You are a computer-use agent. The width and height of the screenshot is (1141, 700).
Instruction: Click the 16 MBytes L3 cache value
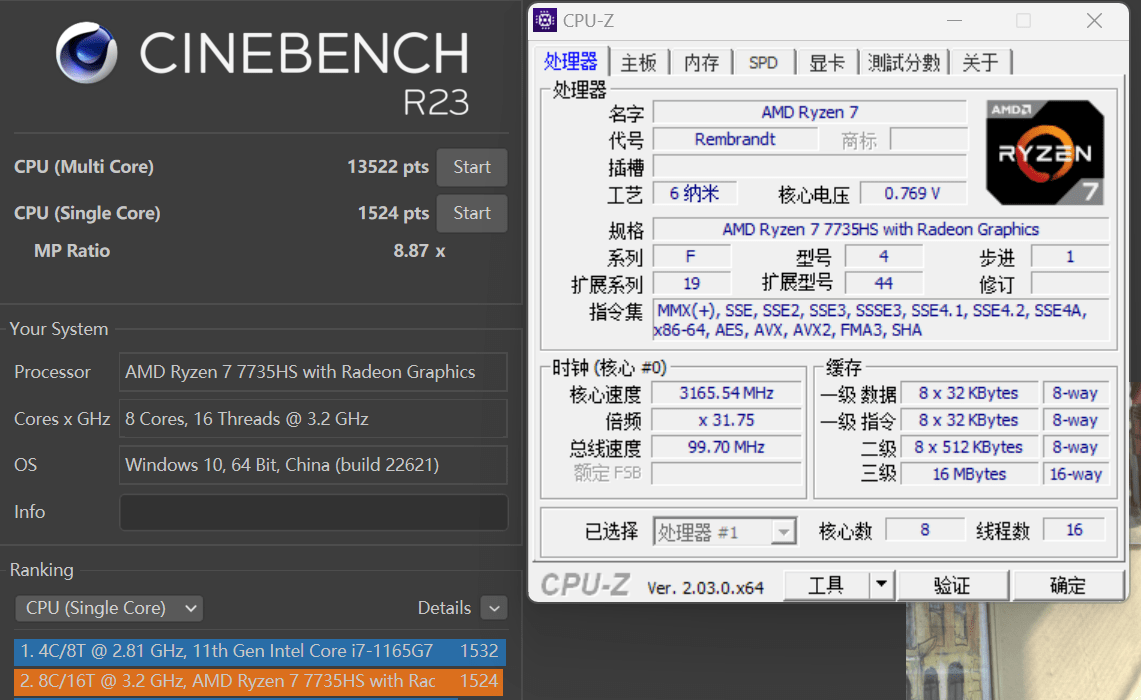coord(969,474)
